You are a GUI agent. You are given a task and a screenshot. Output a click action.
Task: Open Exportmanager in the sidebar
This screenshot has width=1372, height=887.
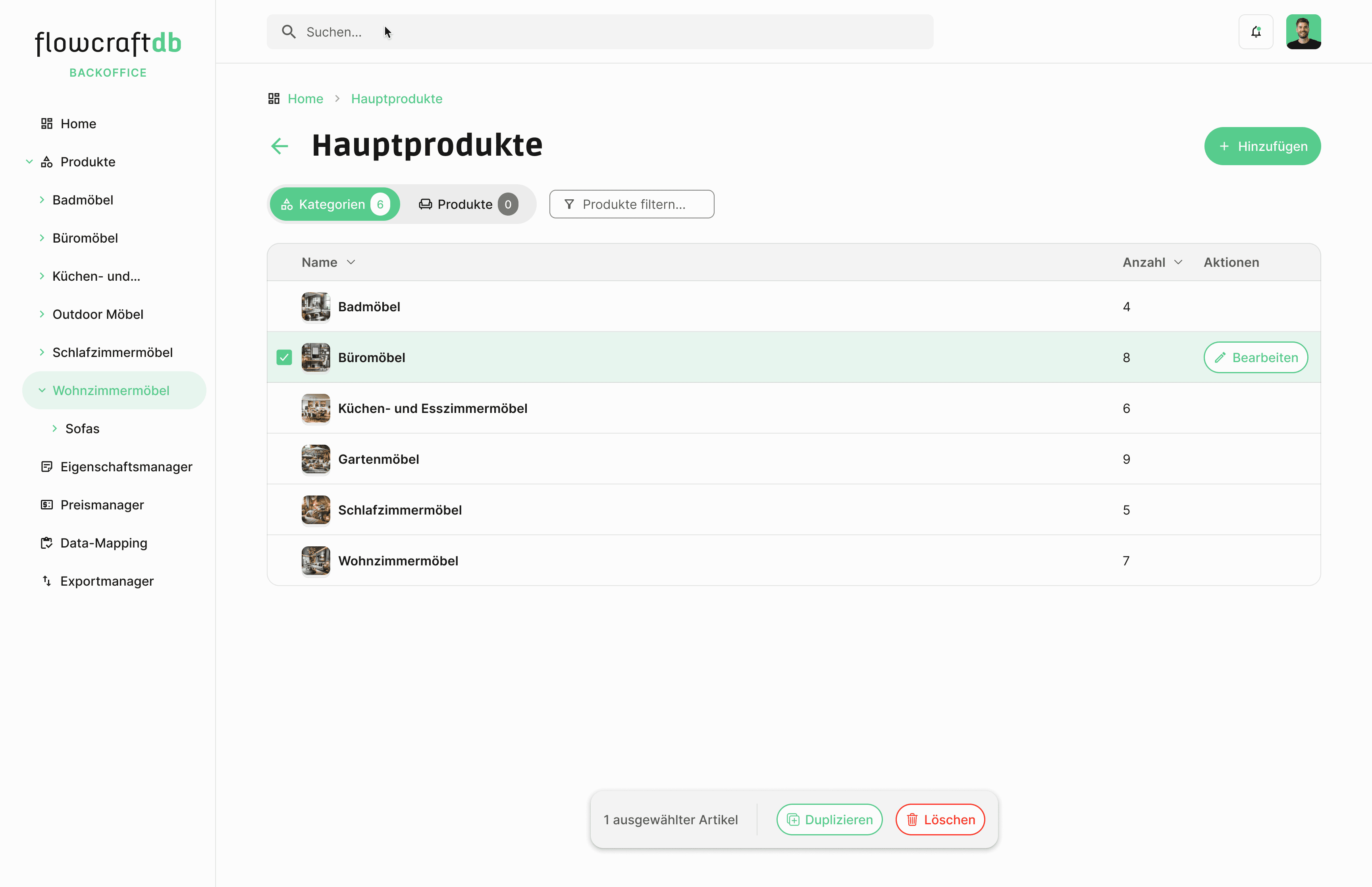[x=106, y=580]
